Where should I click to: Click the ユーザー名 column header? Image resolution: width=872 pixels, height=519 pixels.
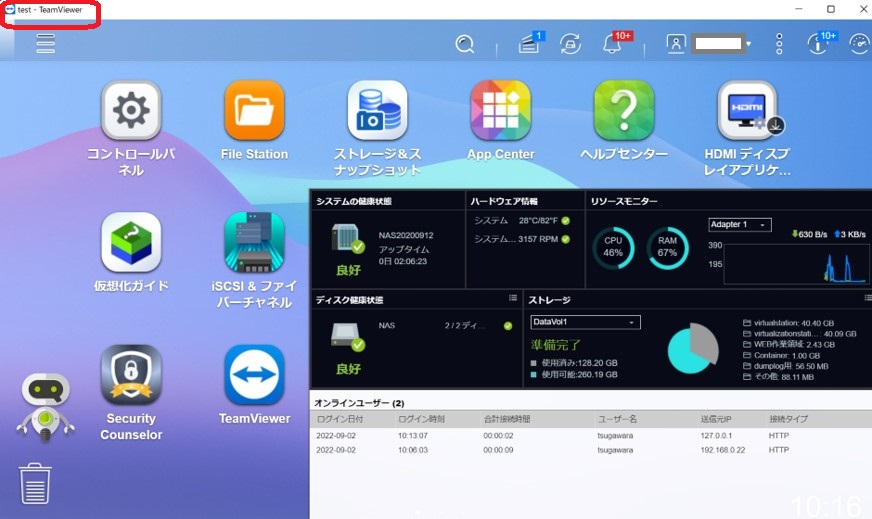(617, 419)
